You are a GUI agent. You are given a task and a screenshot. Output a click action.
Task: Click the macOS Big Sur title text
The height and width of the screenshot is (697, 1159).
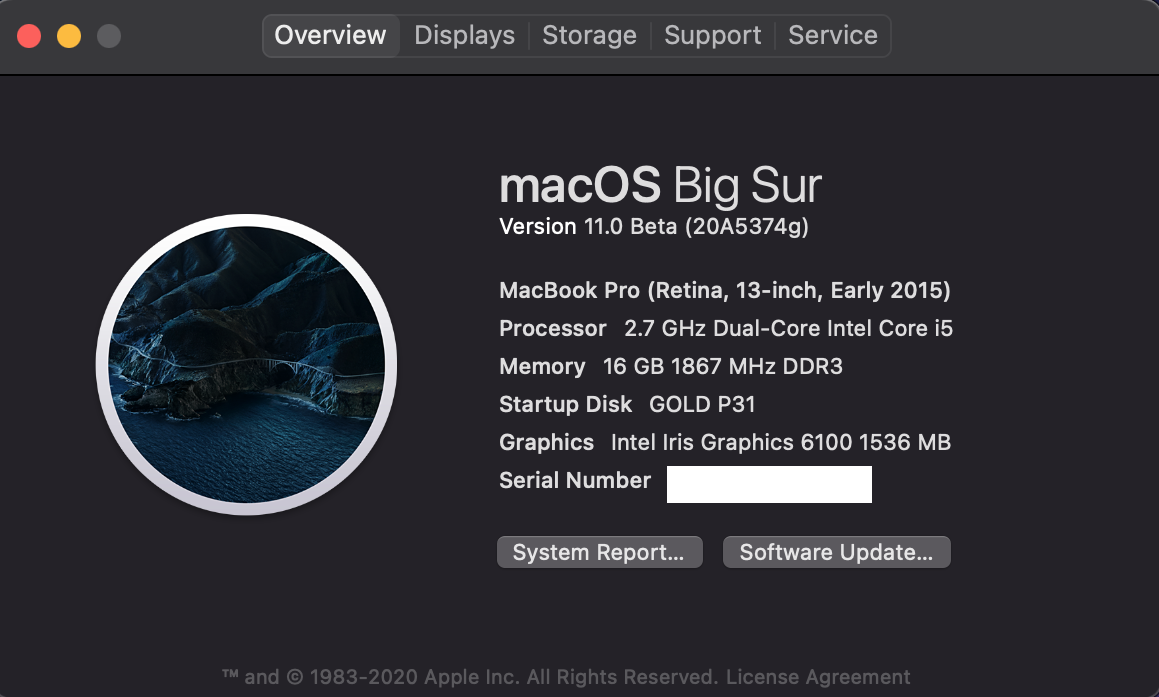pyautogui.click(x=660, y=185)
